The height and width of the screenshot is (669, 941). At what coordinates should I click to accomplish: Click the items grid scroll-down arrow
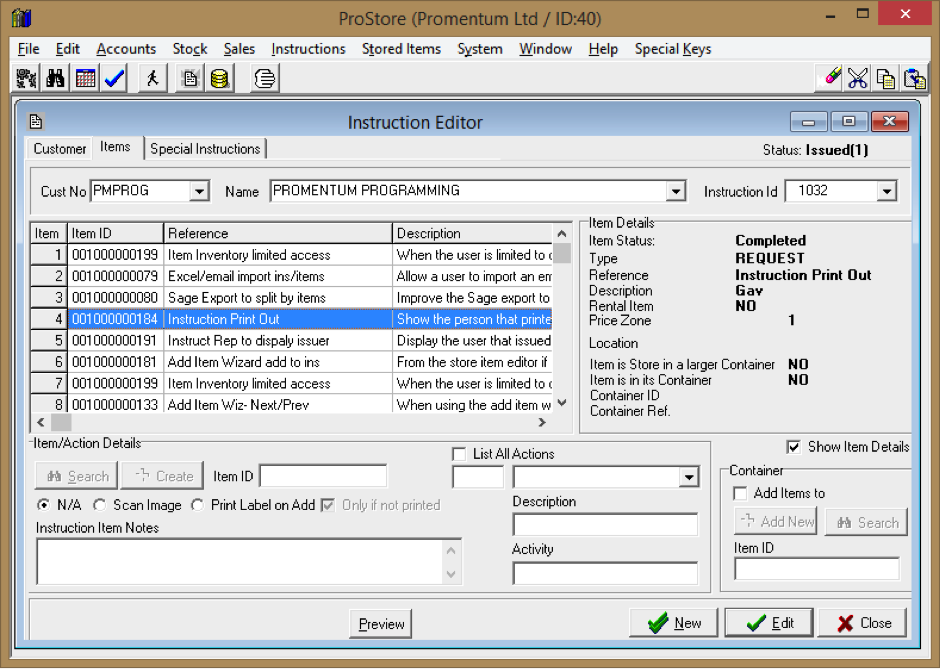[562, 403]
